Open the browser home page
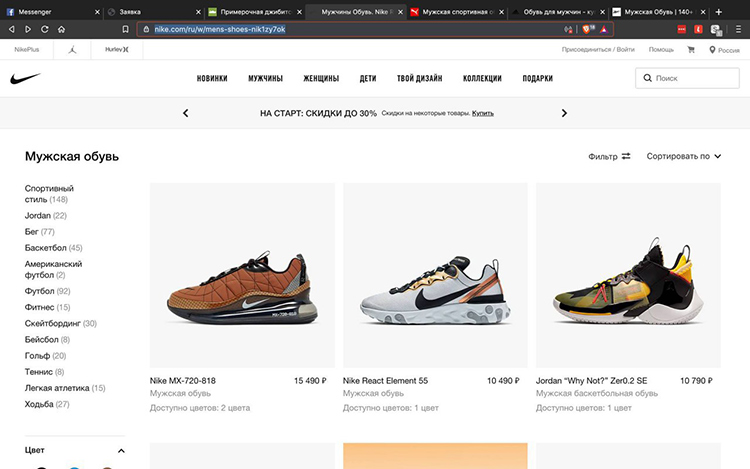 pos(61,29)
